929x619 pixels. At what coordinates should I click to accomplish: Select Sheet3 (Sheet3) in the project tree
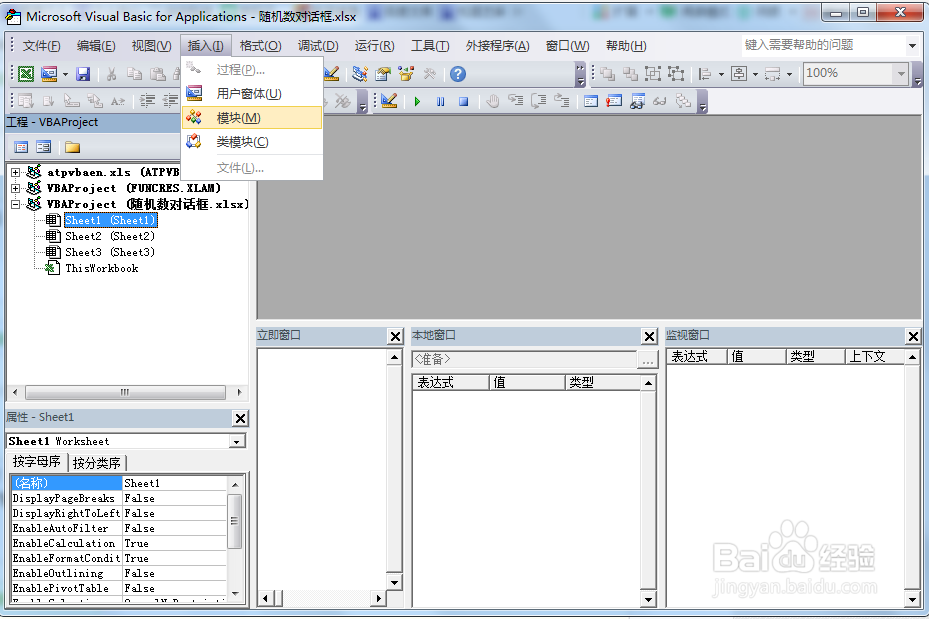(110, 252)
